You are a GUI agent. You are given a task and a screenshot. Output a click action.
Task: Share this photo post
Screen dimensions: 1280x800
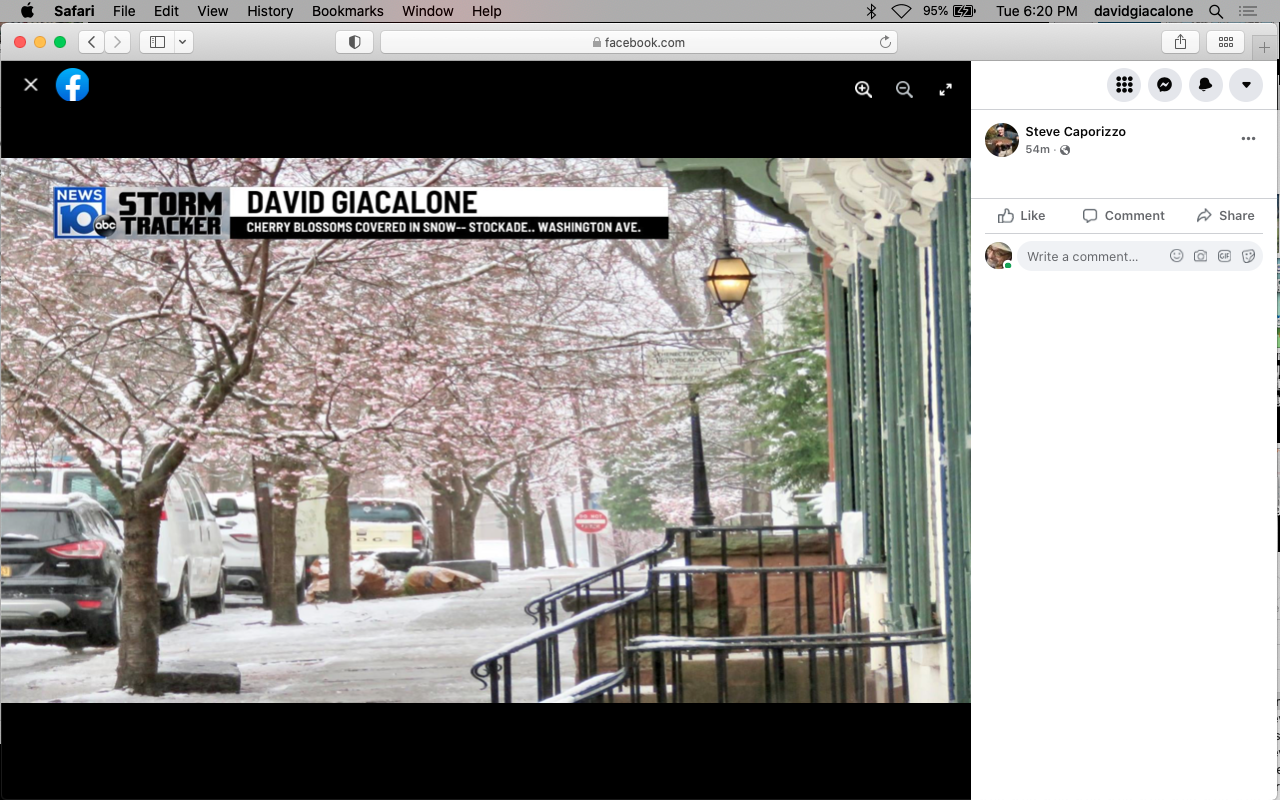click(x=1225, y=215)
